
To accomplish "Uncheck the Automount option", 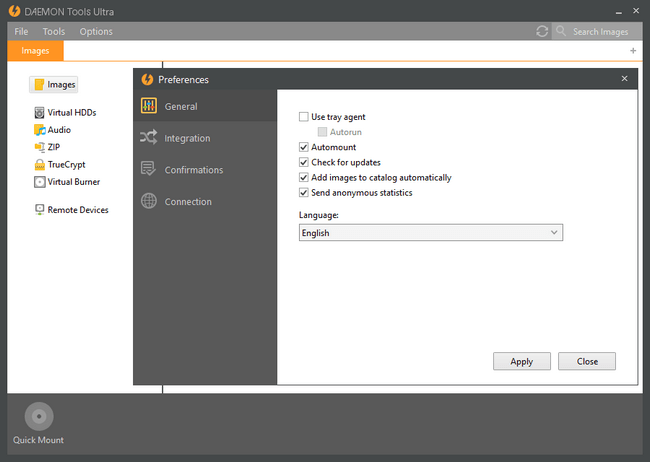I will 303,147.
